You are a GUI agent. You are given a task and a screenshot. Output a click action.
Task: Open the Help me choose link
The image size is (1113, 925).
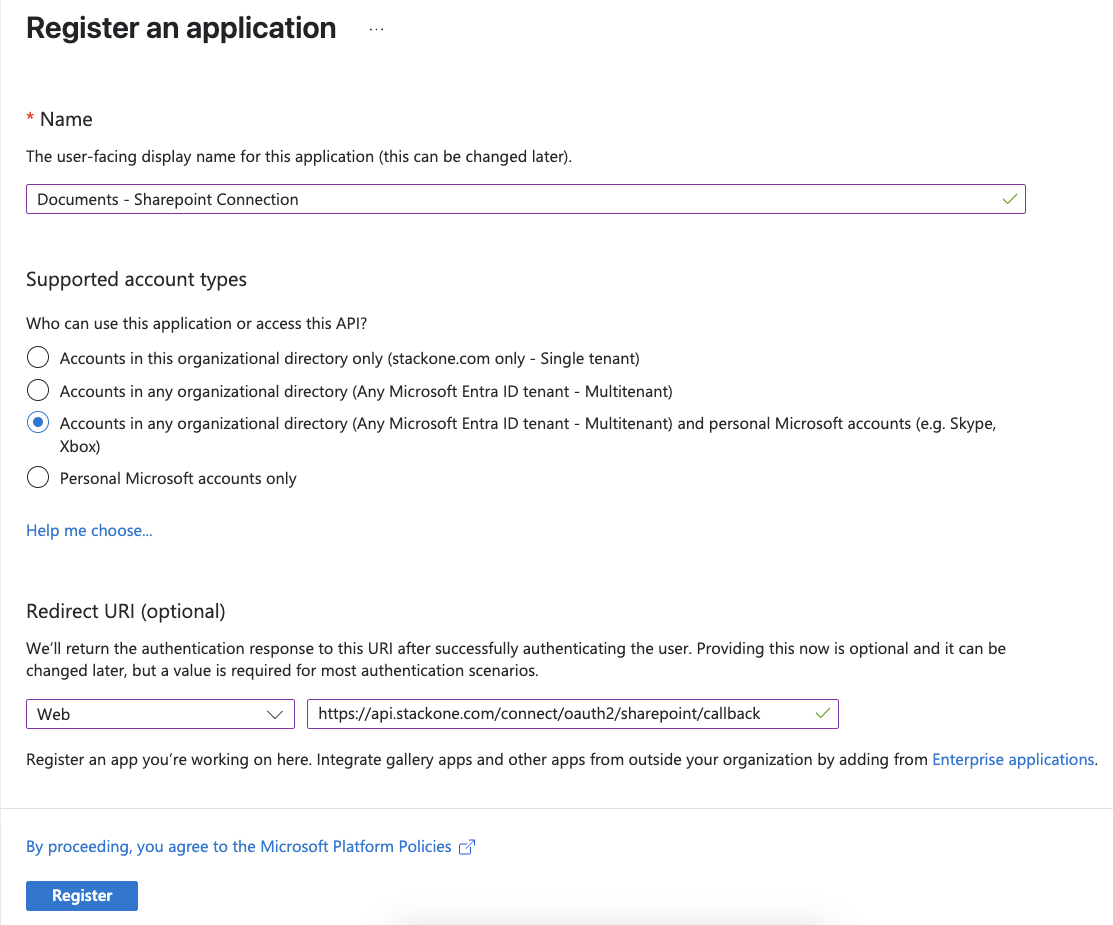[89, 530]
